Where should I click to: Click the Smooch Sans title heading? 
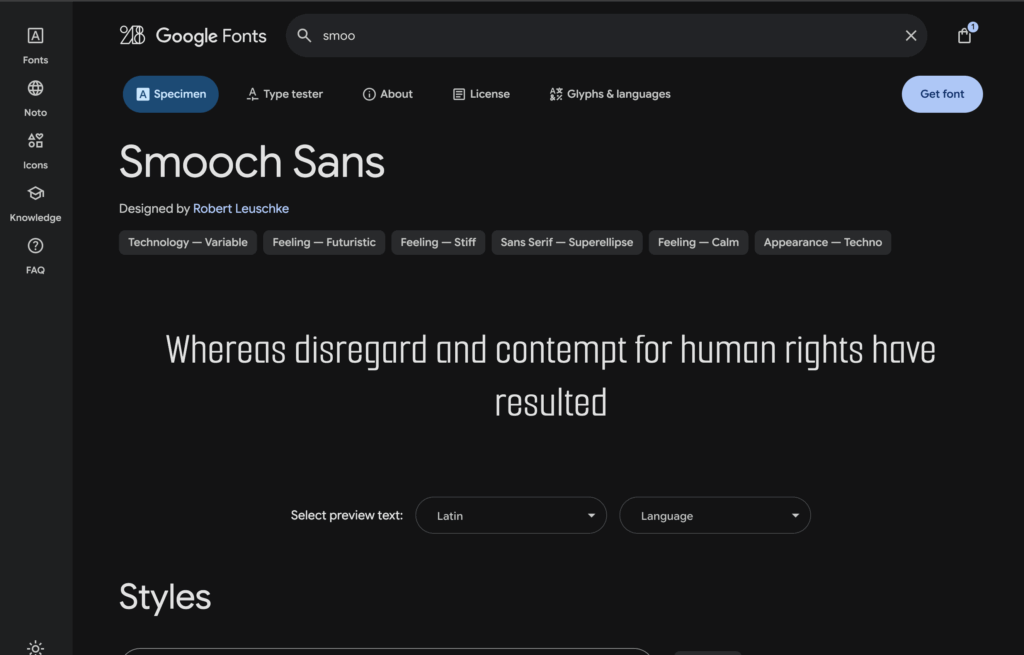(252, 162)
